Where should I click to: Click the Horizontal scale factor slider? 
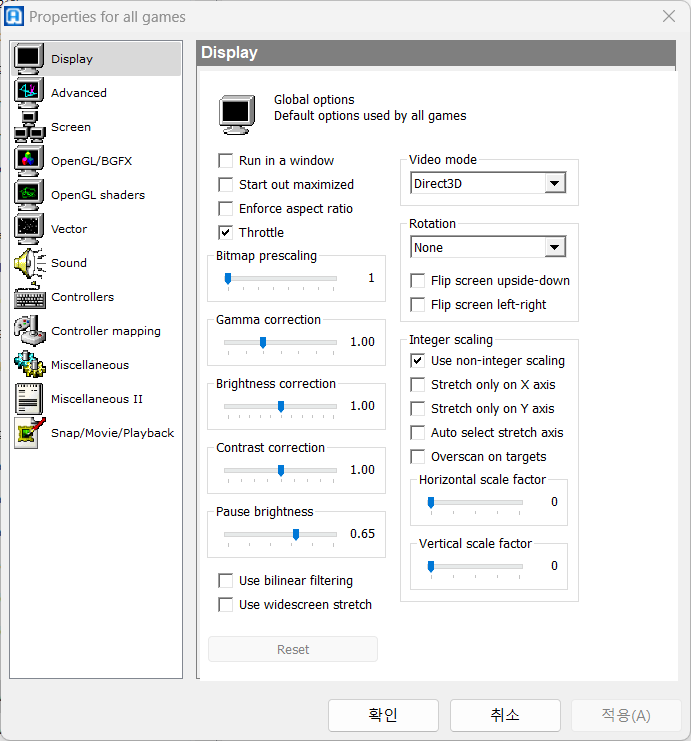pyautogui.click(x=475, y=502)
